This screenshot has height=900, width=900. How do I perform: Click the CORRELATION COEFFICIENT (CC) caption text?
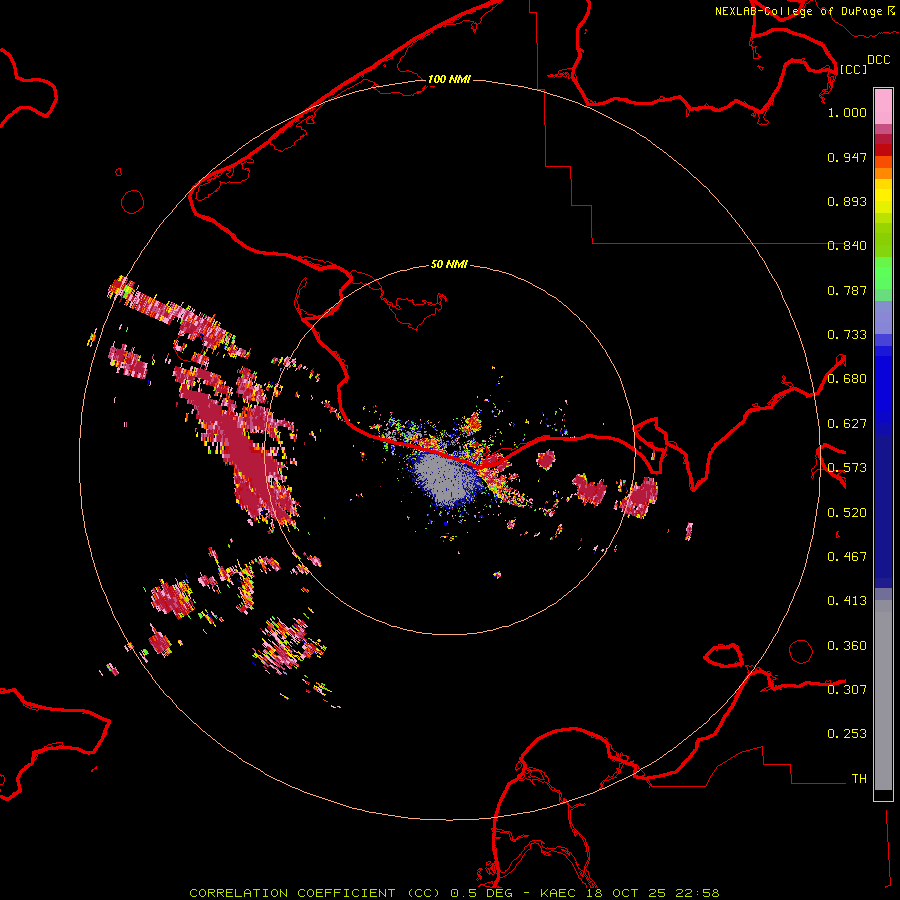coord(315,893)
